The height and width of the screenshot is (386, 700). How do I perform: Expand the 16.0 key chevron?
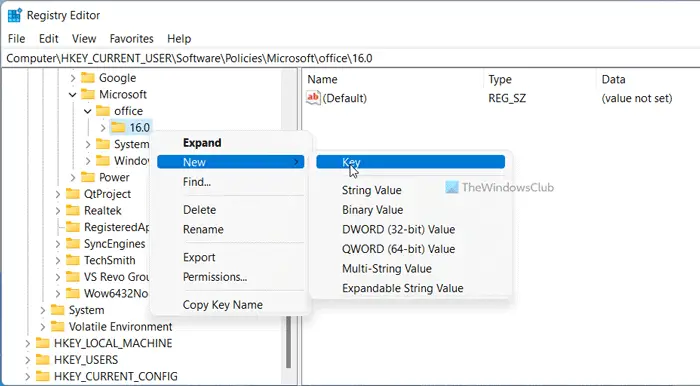point(103,128)
